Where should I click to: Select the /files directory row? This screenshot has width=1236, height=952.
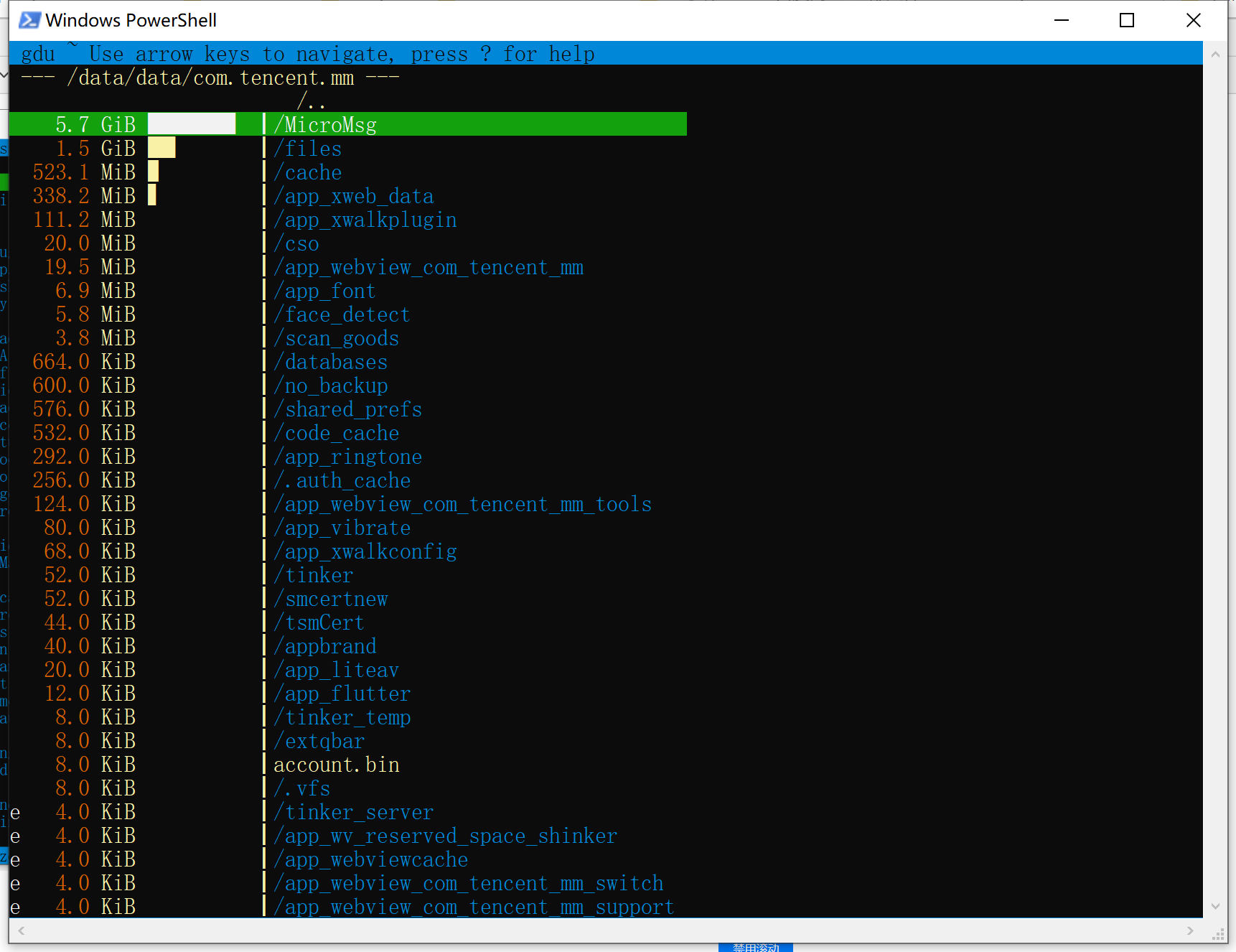pos(307,149)
